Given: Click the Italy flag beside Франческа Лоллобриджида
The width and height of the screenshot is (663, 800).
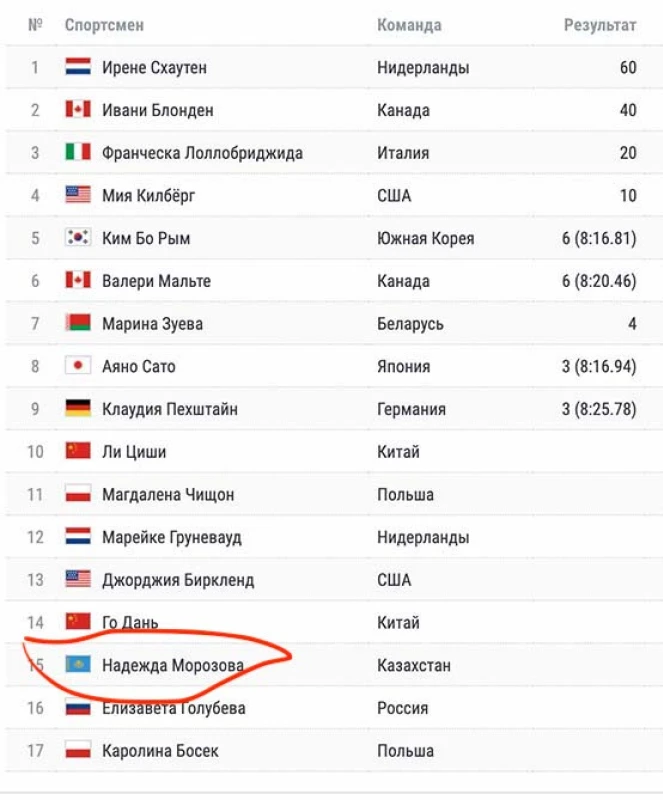Looking at the screenshot, I should [x=78, y=153].
